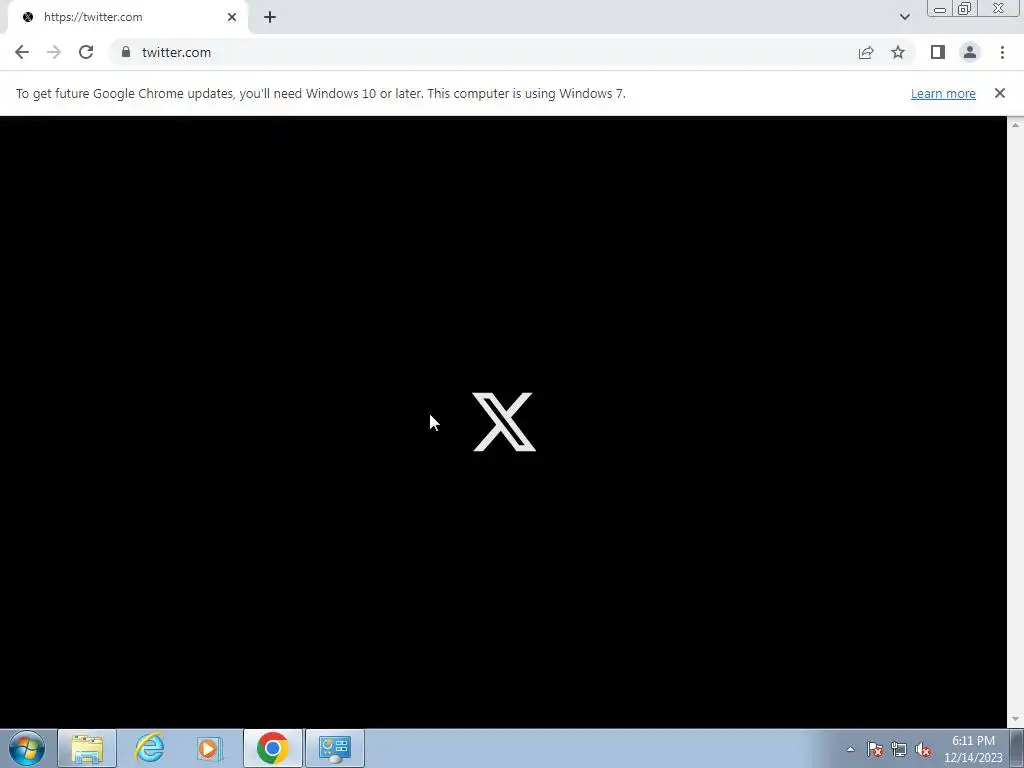Open the Chrome side panel
This screenshot has width=1024, height=768.
[x=938, y=52]
